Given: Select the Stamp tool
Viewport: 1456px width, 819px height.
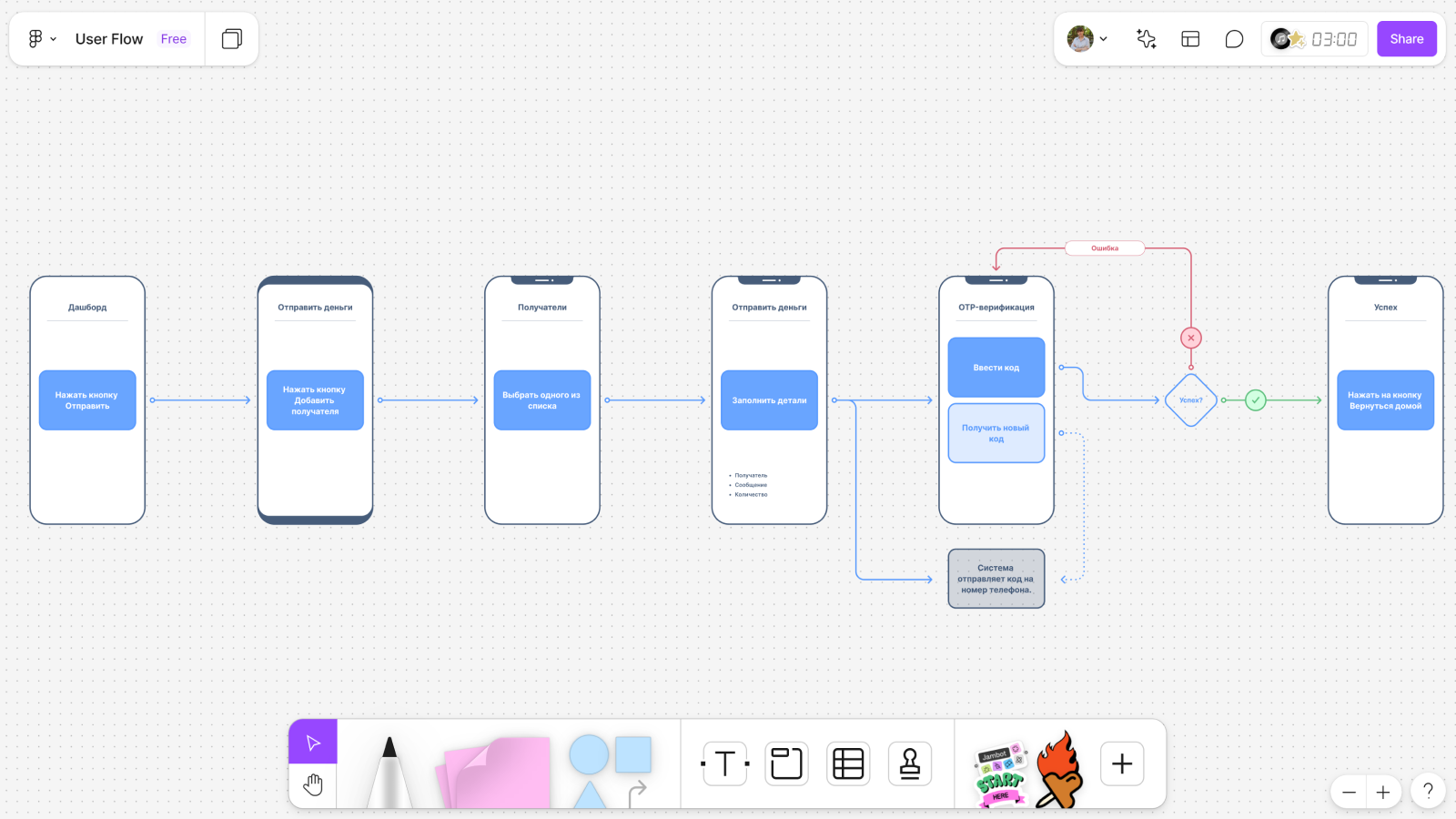Looking at the screenshot, I should click(x=909, y=763).
